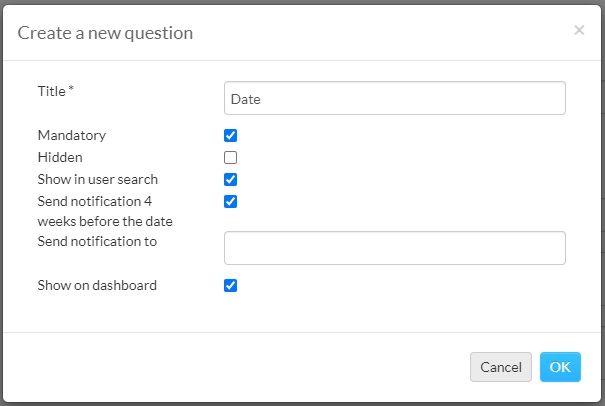Screen dimensions: 605x406
Task: Click the Title field containing Date
Action: [x=395, y=98]
